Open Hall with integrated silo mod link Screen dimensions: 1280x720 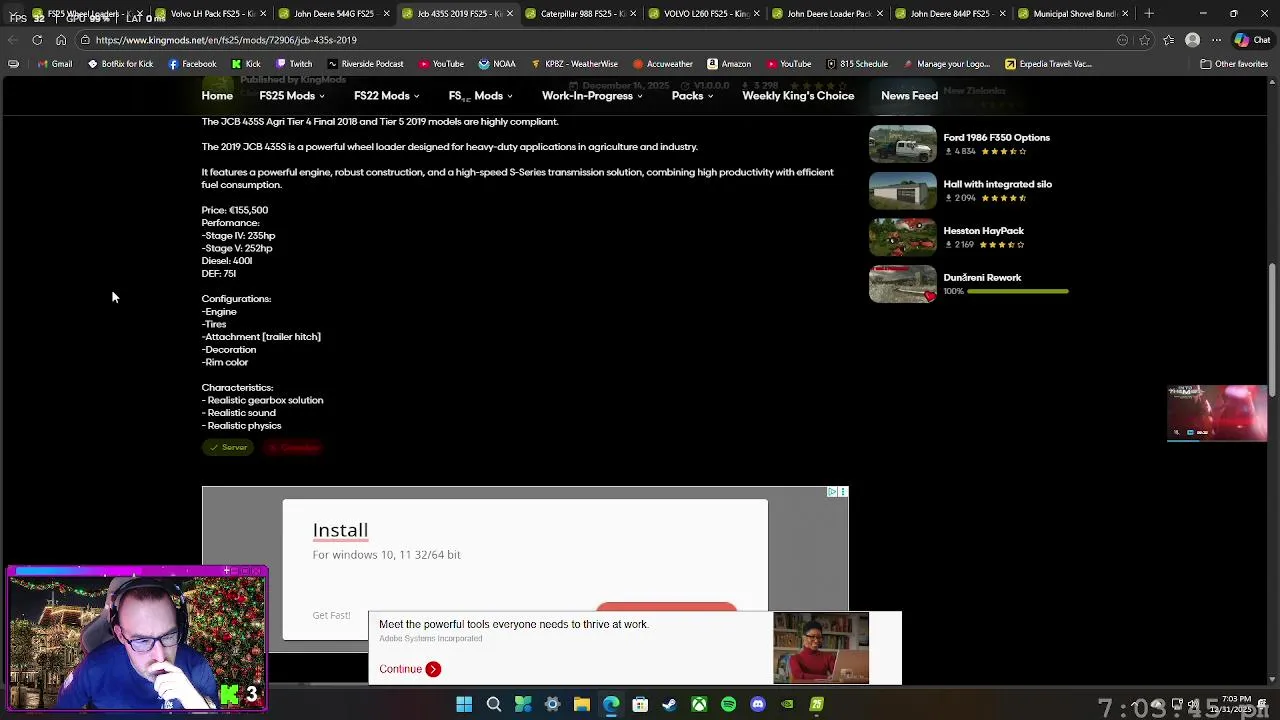997,184
